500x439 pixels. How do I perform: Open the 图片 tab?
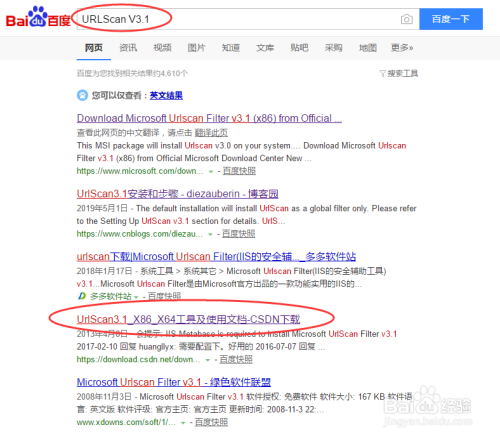click(196, 48)
